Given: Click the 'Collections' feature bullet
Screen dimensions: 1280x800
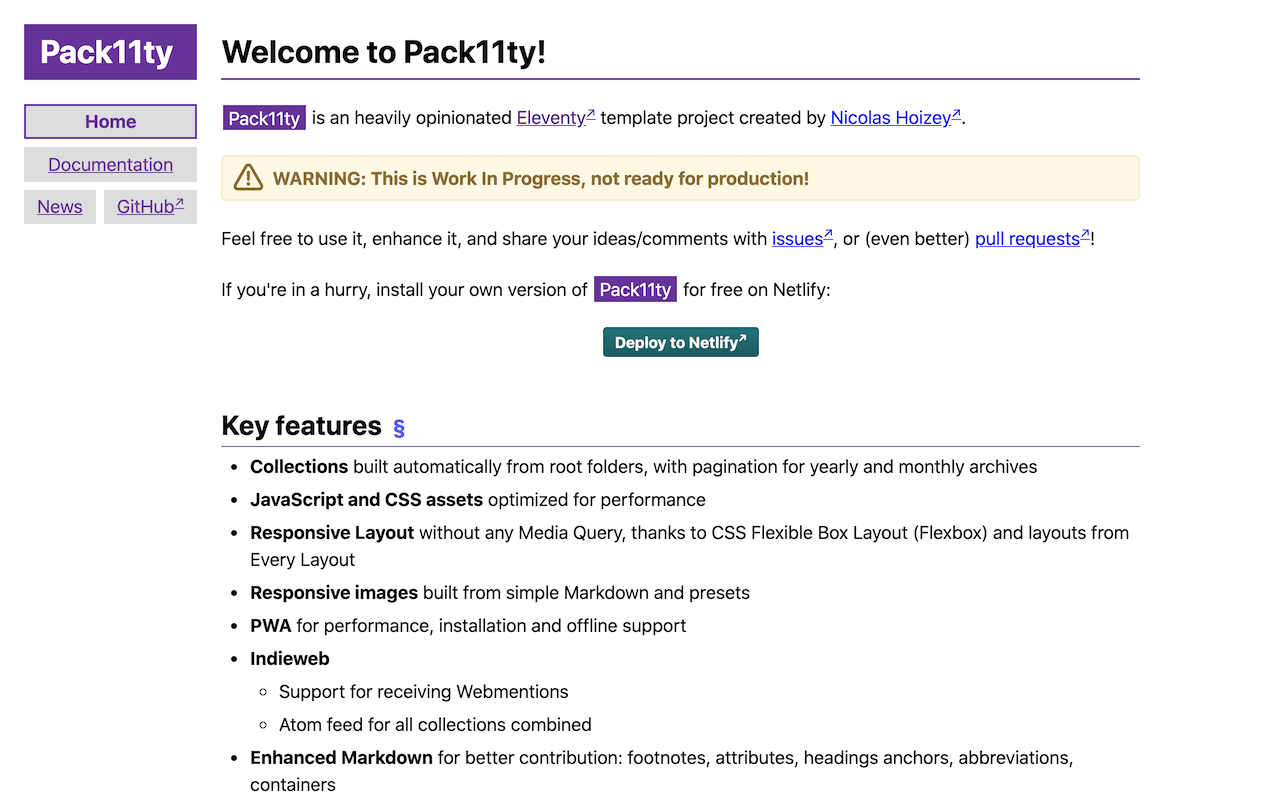Looking at the screenshot, I should coord(644,467).
